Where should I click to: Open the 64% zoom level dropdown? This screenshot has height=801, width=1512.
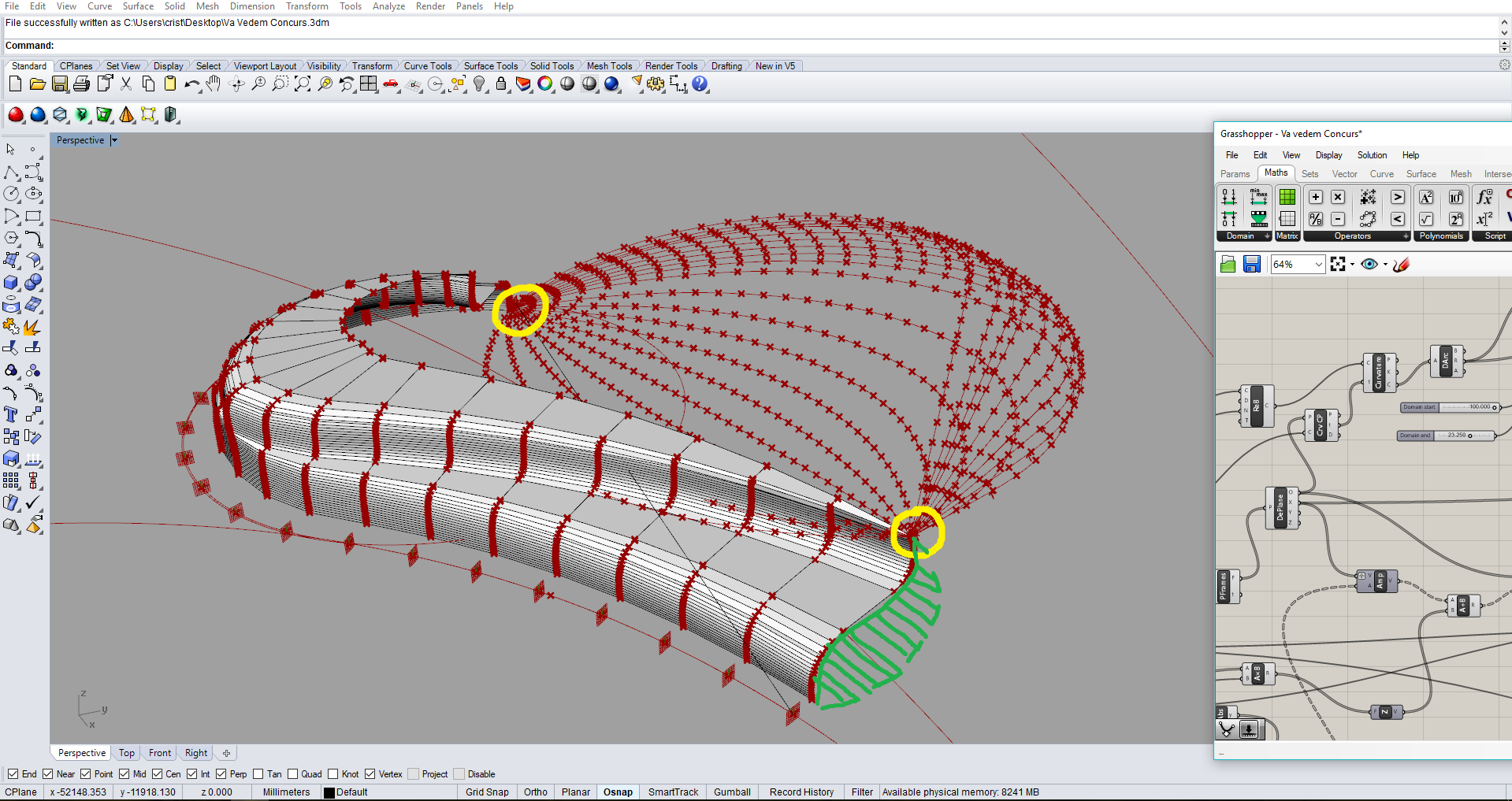pyautogui.click(x=1318, y=265)
